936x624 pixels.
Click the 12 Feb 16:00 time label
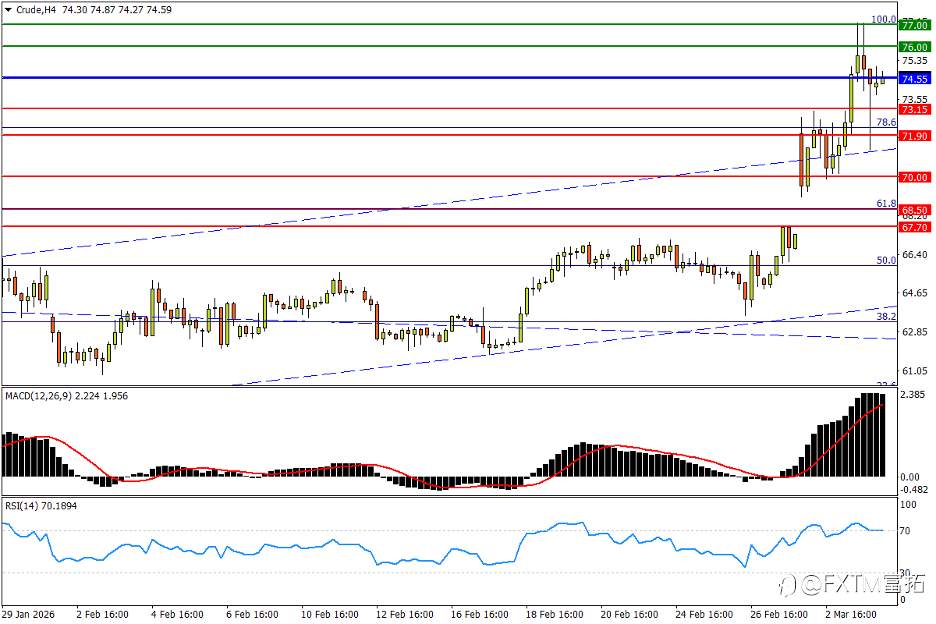pos(405,614)
